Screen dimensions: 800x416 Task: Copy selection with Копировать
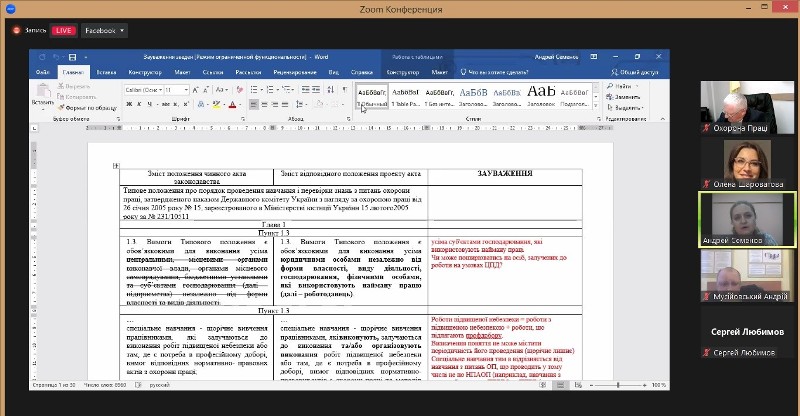coord(77,96)
